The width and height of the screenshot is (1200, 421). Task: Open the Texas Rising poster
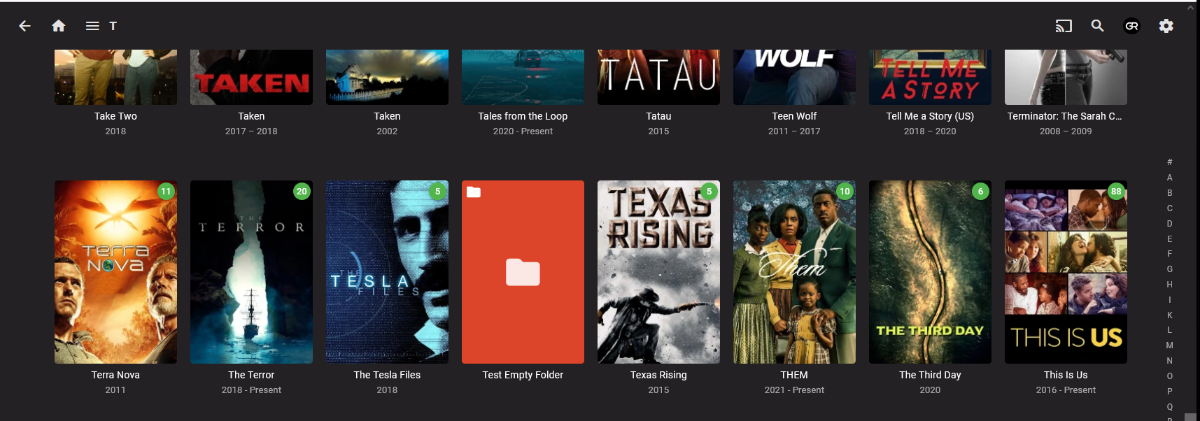(659, 272)
